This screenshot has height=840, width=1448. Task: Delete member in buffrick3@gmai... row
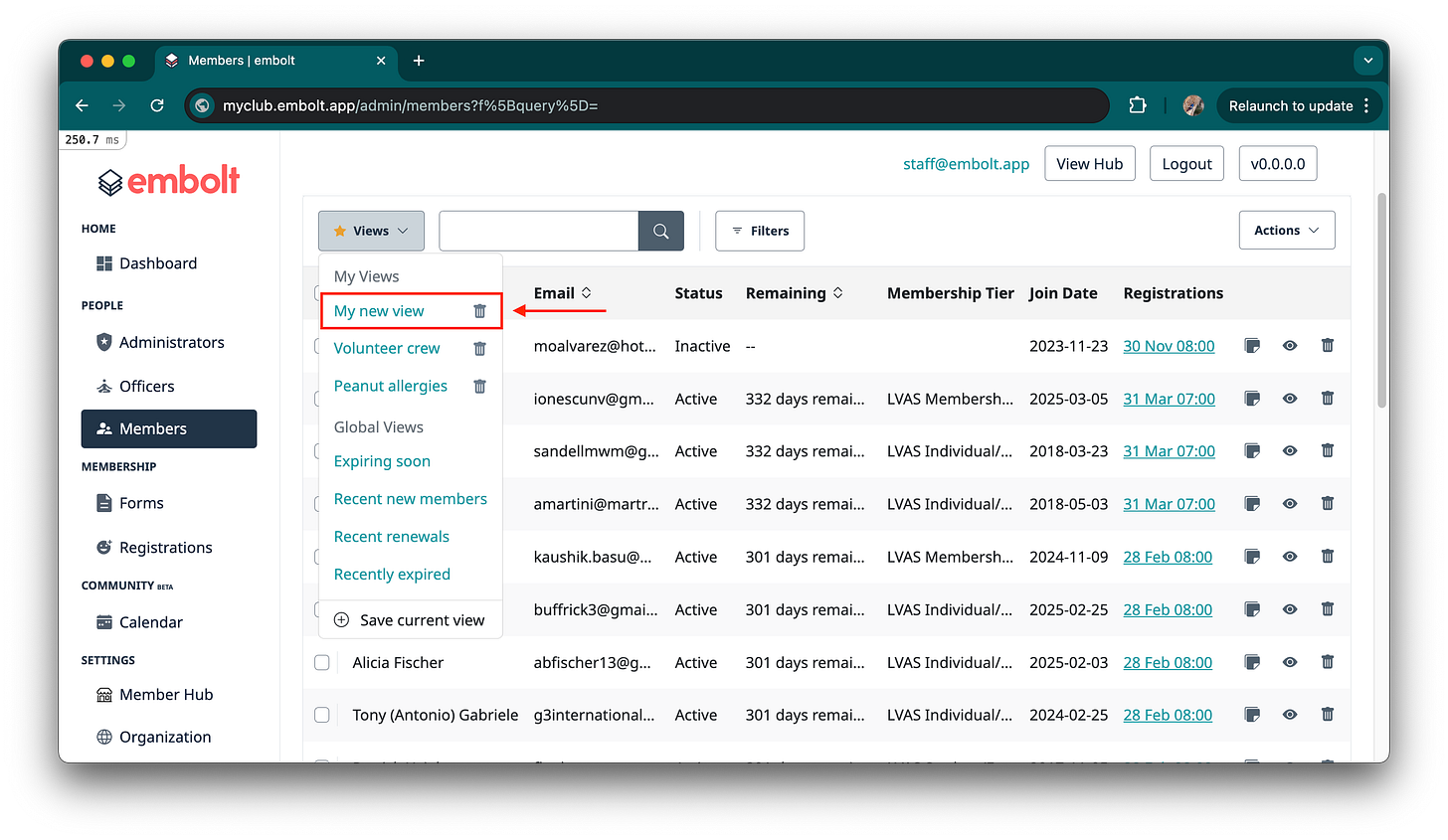tap(1327, 609)
